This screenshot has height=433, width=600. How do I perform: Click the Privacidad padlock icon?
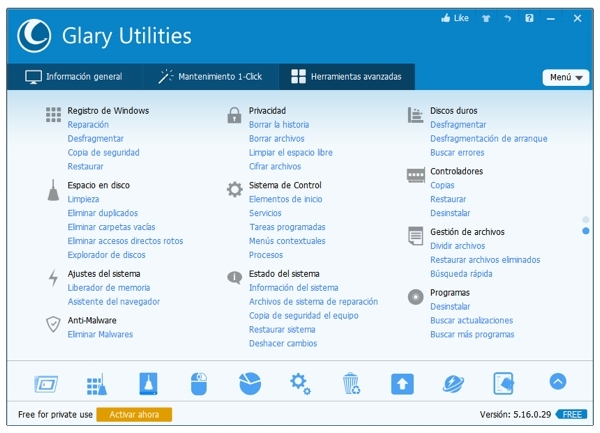pos(234,115)
